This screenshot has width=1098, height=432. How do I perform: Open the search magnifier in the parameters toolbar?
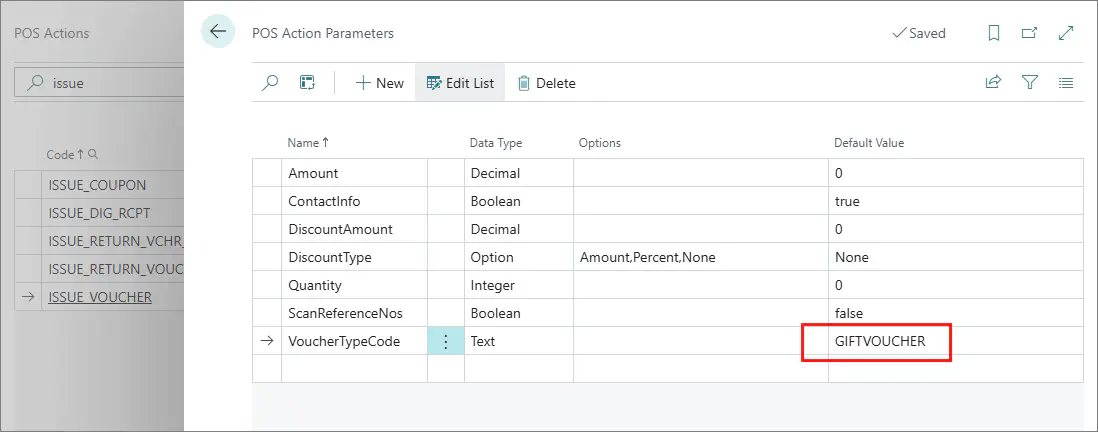click(270, 83)
